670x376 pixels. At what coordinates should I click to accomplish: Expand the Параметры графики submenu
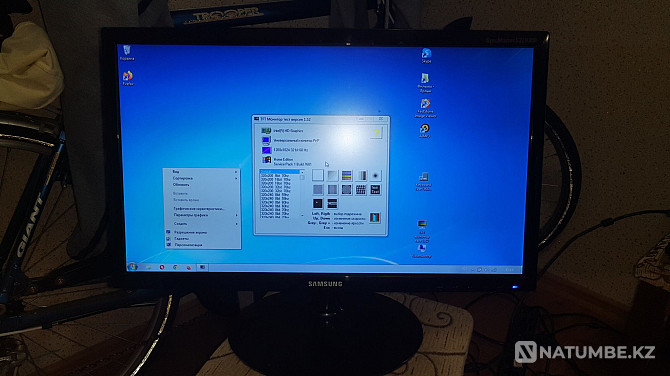click(203, 215)
